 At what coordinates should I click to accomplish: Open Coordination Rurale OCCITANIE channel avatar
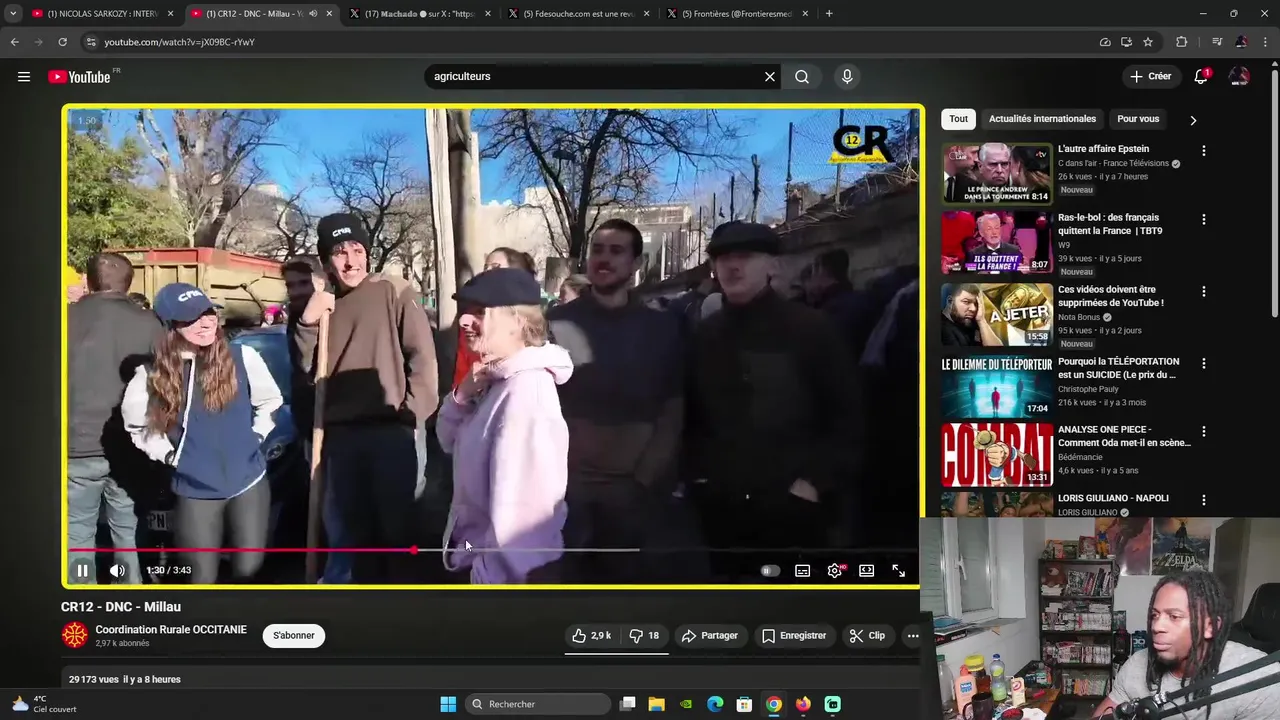click(x=74, y=635)
